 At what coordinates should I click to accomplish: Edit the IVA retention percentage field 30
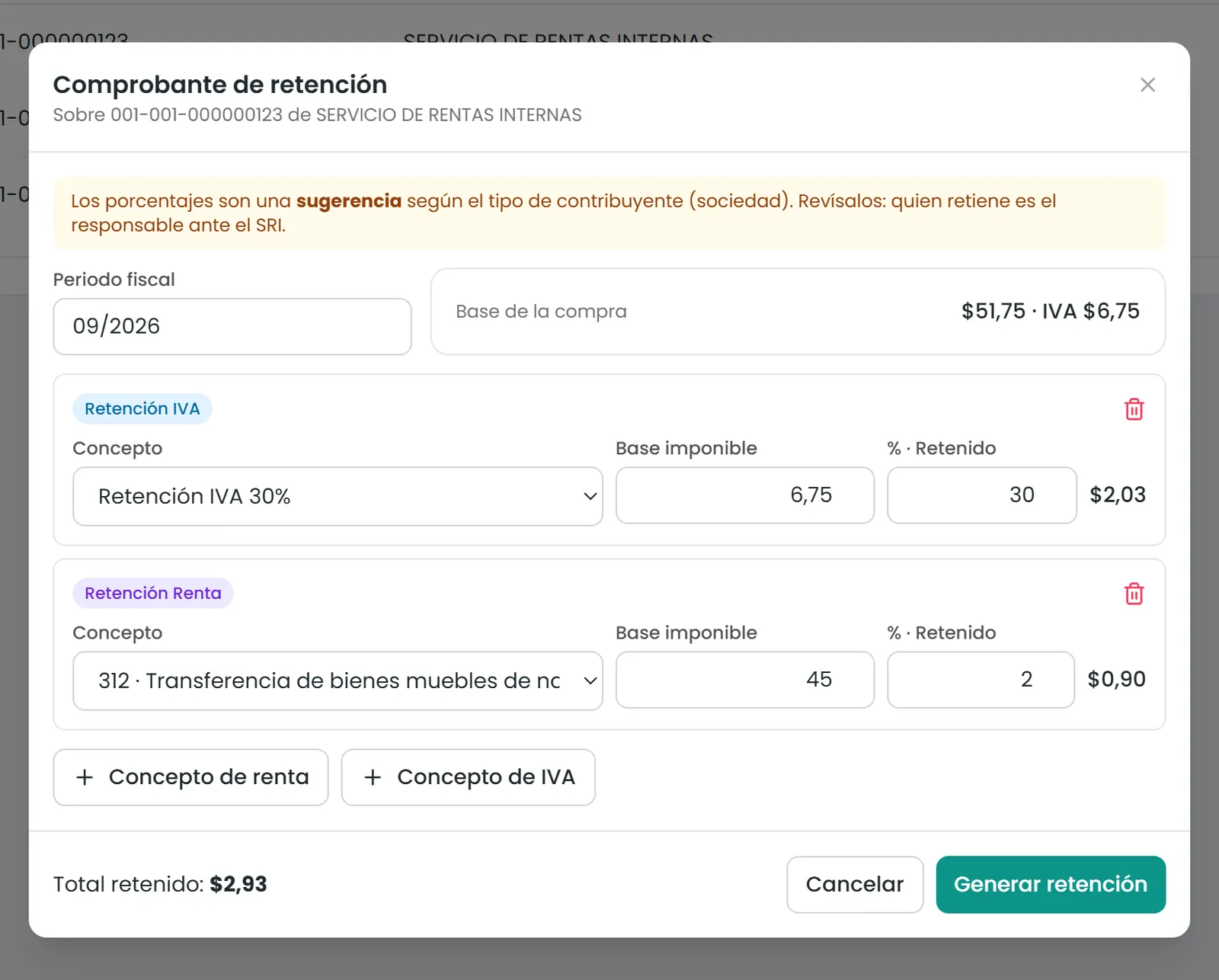point(981,495)
